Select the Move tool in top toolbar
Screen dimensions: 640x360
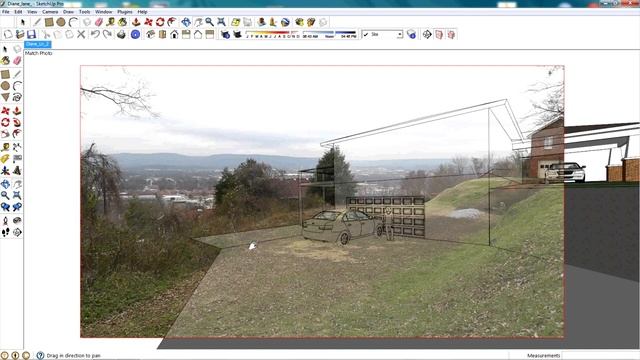coord(148,22)
